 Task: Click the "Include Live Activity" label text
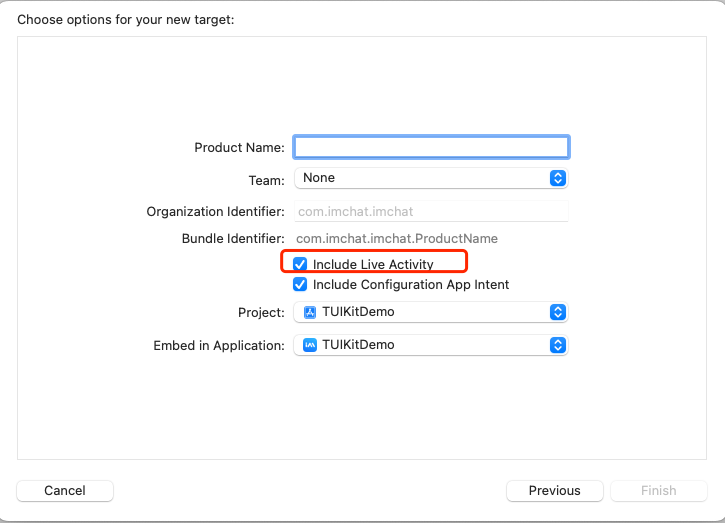tap(373, 264)
